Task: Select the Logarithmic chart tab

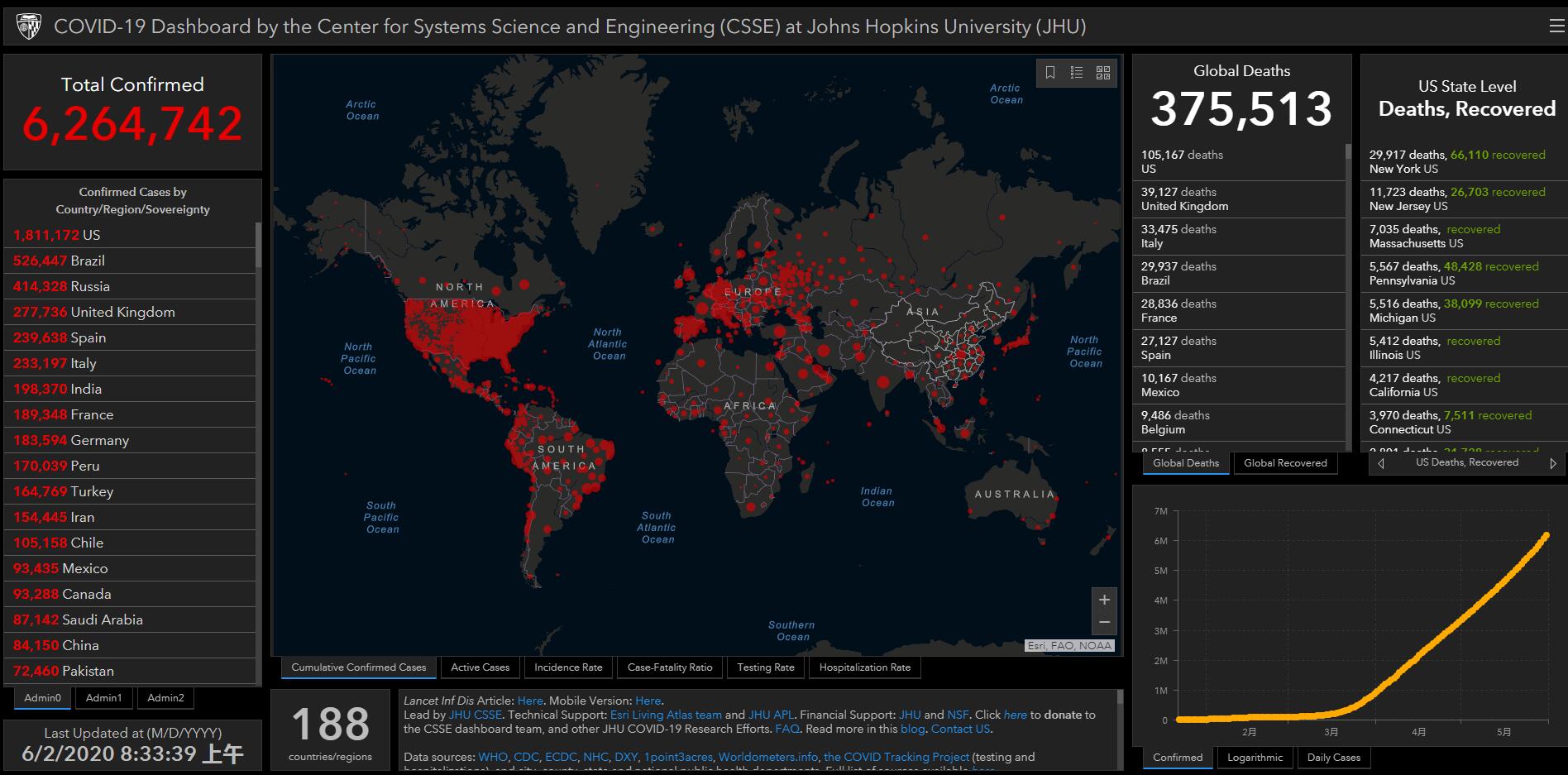Action: click(1255, 758)
